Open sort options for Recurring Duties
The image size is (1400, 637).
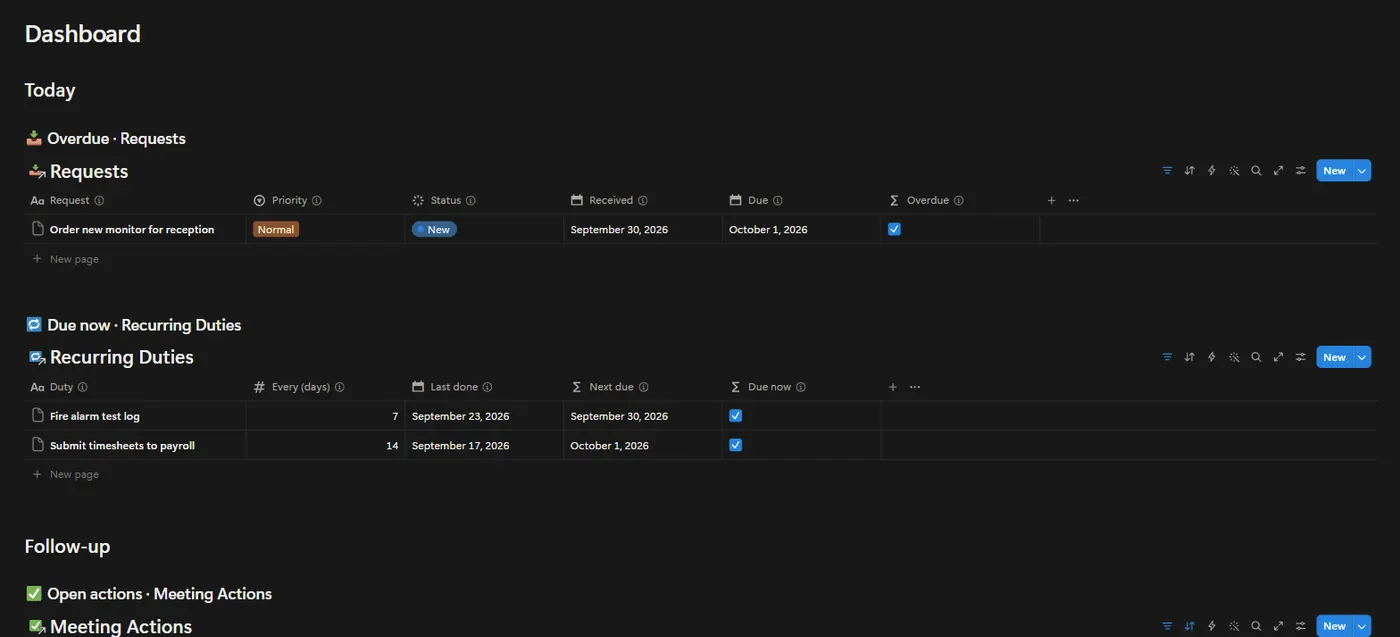tap(1189, 357)
